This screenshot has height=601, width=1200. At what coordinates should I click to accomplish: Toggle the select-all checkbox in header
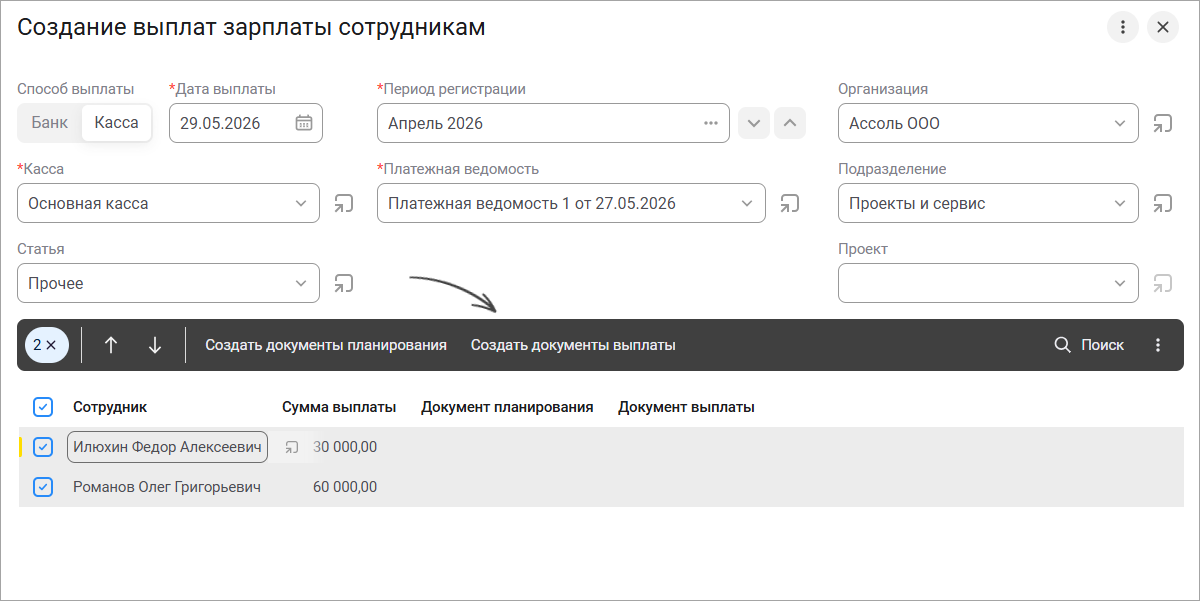[x=43, y=407]
